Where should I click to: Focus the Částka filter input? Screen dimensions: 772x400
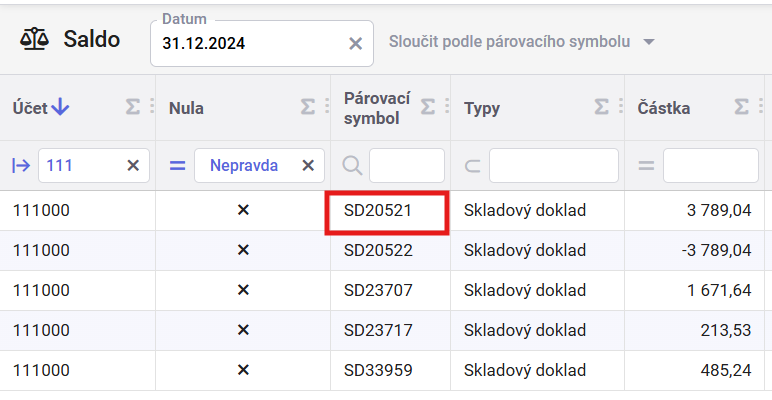[x=710, y=166]
